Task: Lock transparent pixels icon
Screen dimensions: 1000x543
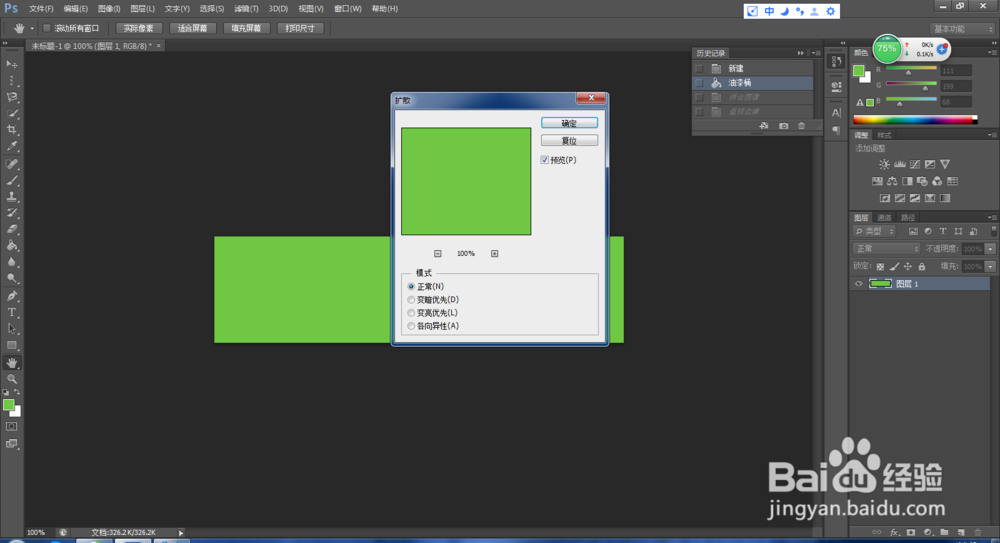Action: pyautogui.click(x=880, y=267)
